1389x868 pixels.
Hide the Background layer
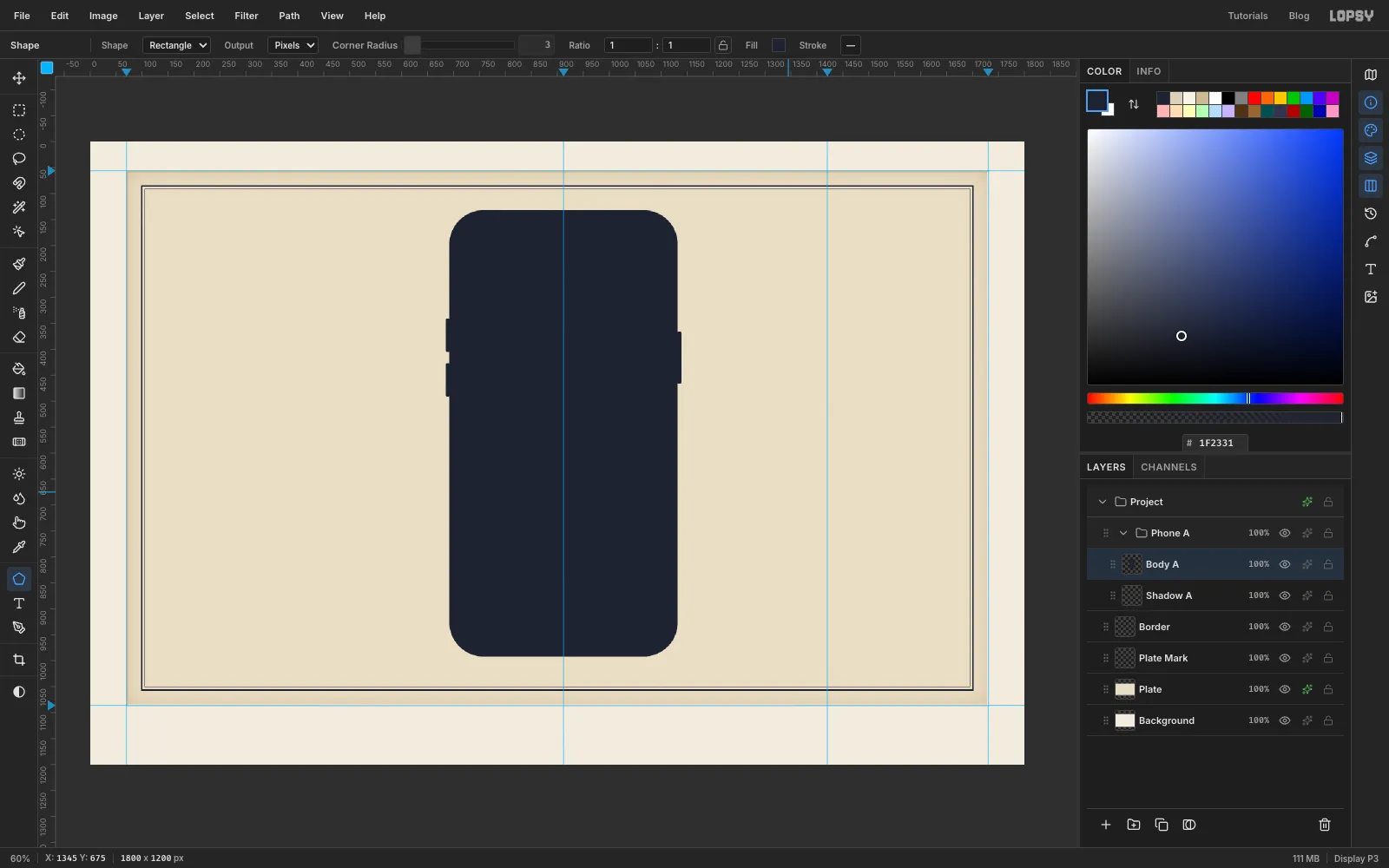coord(1285,720)
